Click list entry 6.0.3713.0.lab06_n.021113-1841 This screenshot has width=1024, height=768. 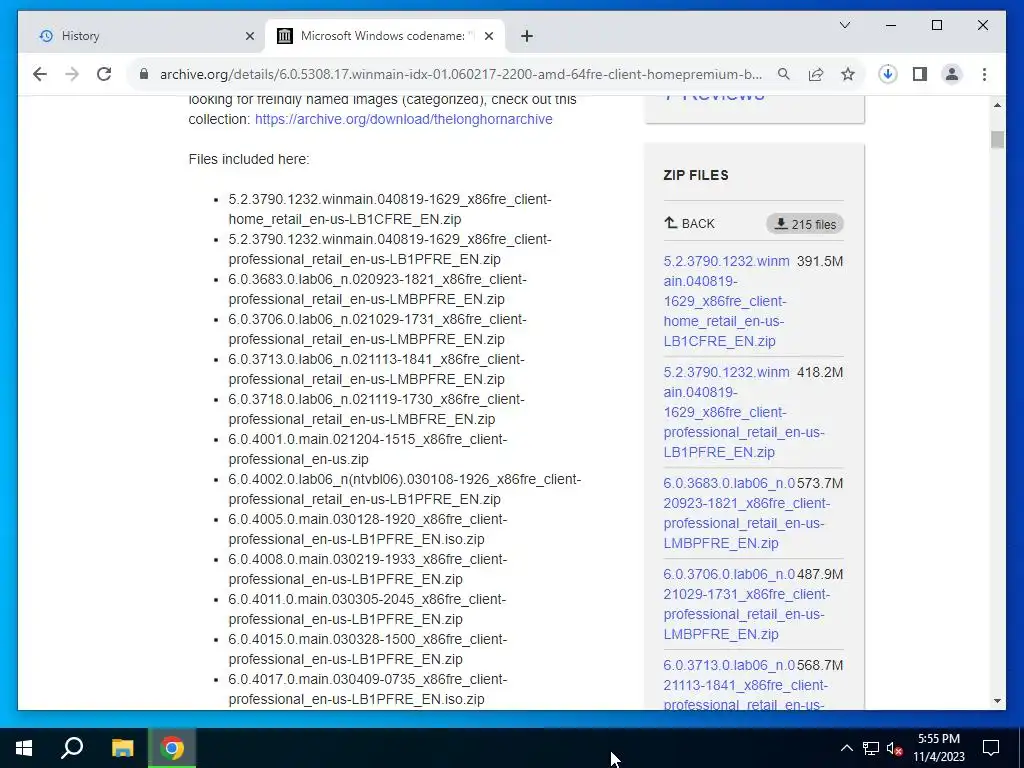[x=377, y=369]
